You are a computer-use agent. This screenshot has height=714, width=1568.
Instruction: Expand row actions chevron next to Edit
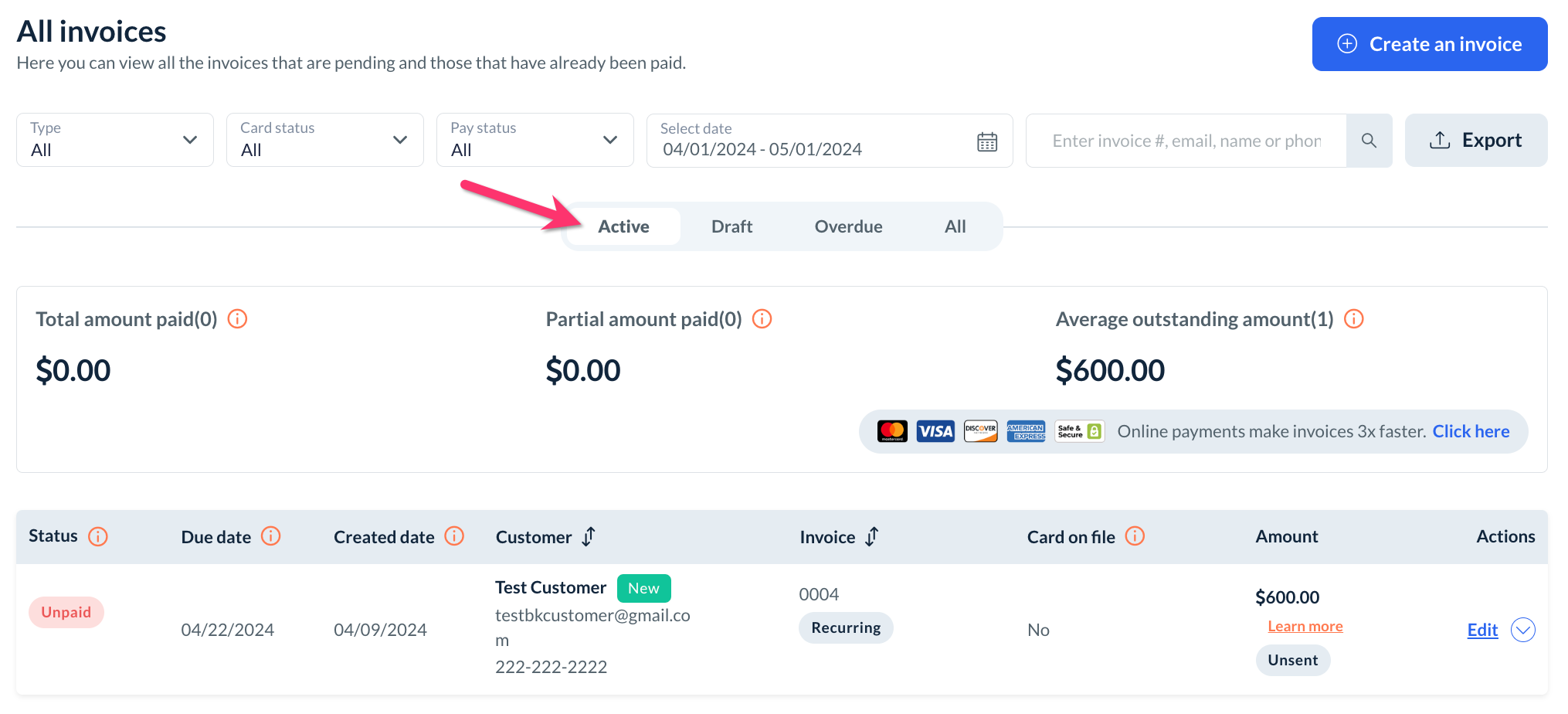click(x=1522, y=630)
